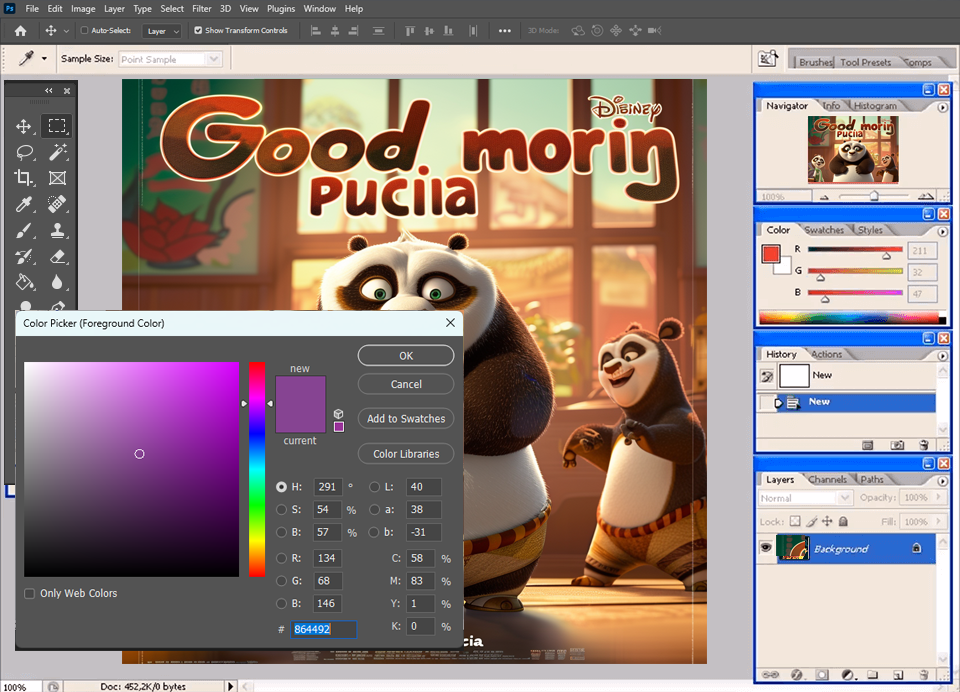This screenshot has width=960, height=692.
Task: Switch to the Swatches tab
Action: tap(824, 230)
